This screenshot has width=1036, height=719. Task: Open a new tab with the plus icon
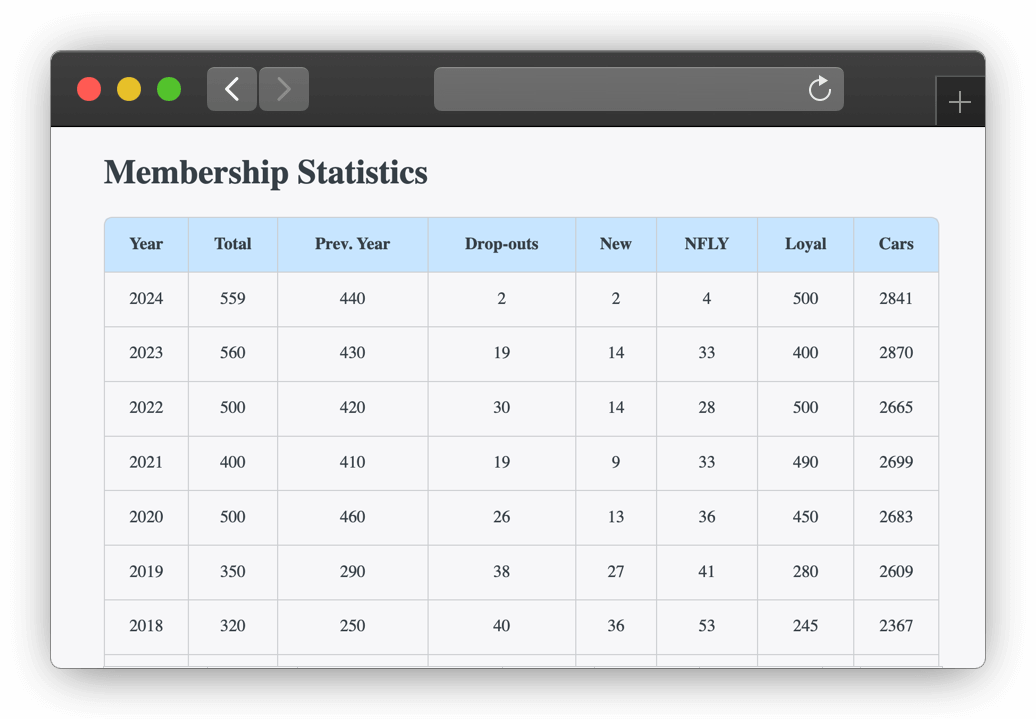coord(959,101)
